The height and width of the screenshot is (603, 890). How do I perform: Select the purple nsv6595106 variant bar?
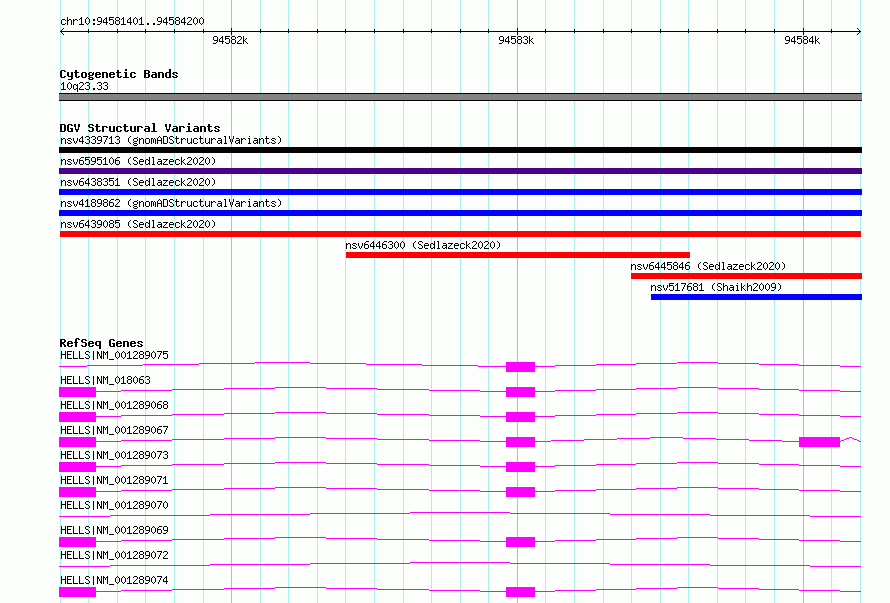[x=460, y=171]
